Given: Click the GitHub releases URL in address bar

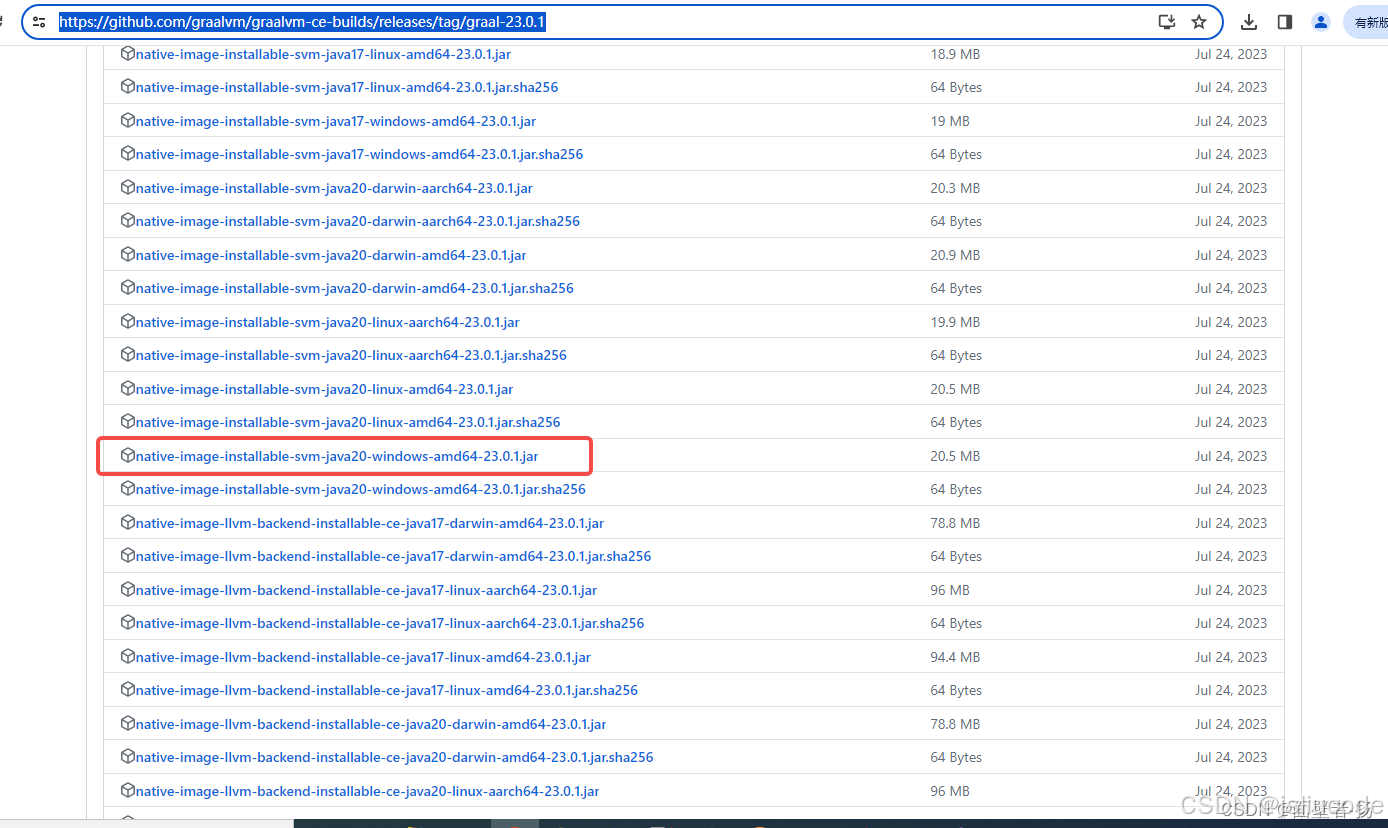Looking at the screenshot, I should click(x=302, y=21).
